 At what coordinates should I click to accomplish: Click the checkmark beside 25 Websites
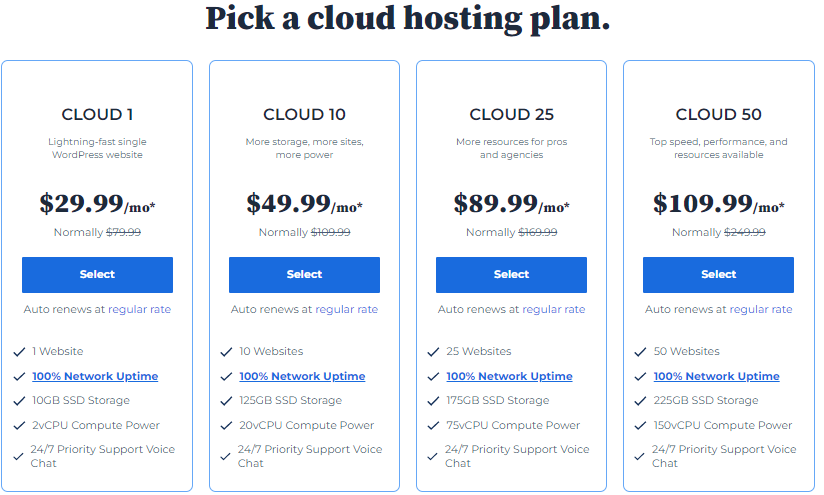tap(433, 352)
